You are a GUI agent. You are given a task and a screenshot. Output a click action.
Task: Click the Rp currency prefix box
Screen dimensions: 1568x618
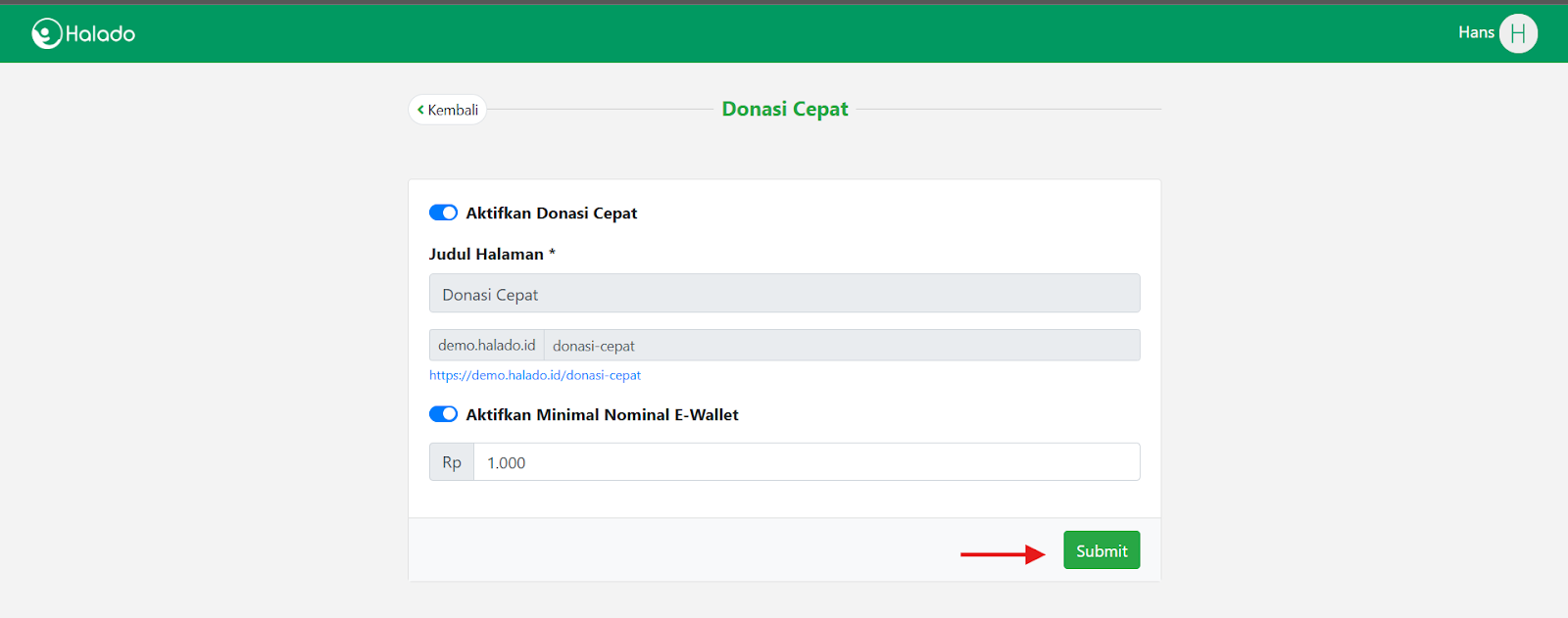tap(452, 462)
